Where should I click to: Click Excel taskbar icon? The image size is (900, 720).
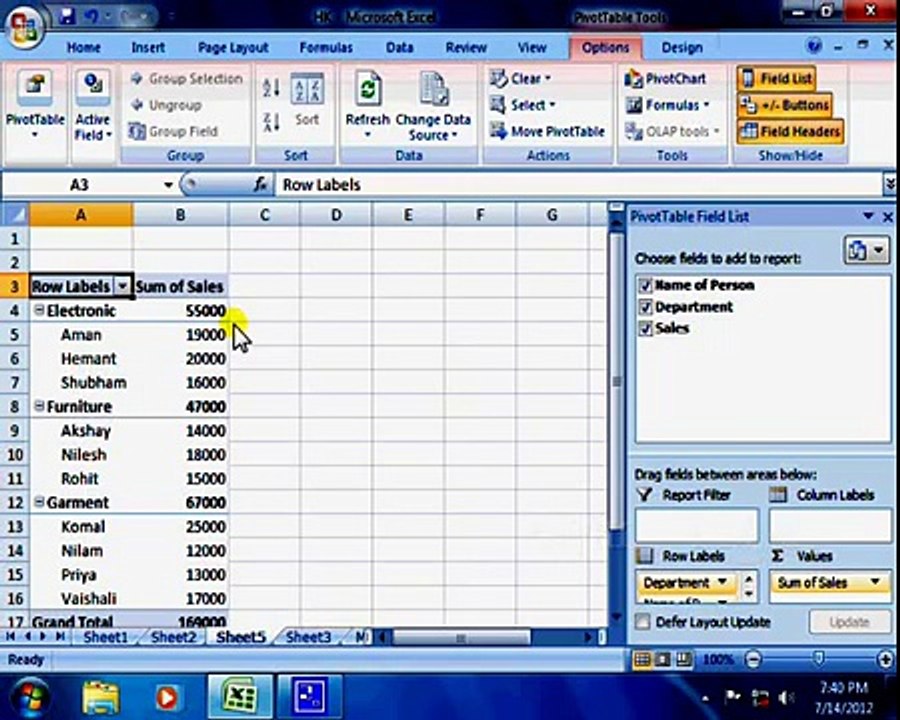click(x=239, y=697)
